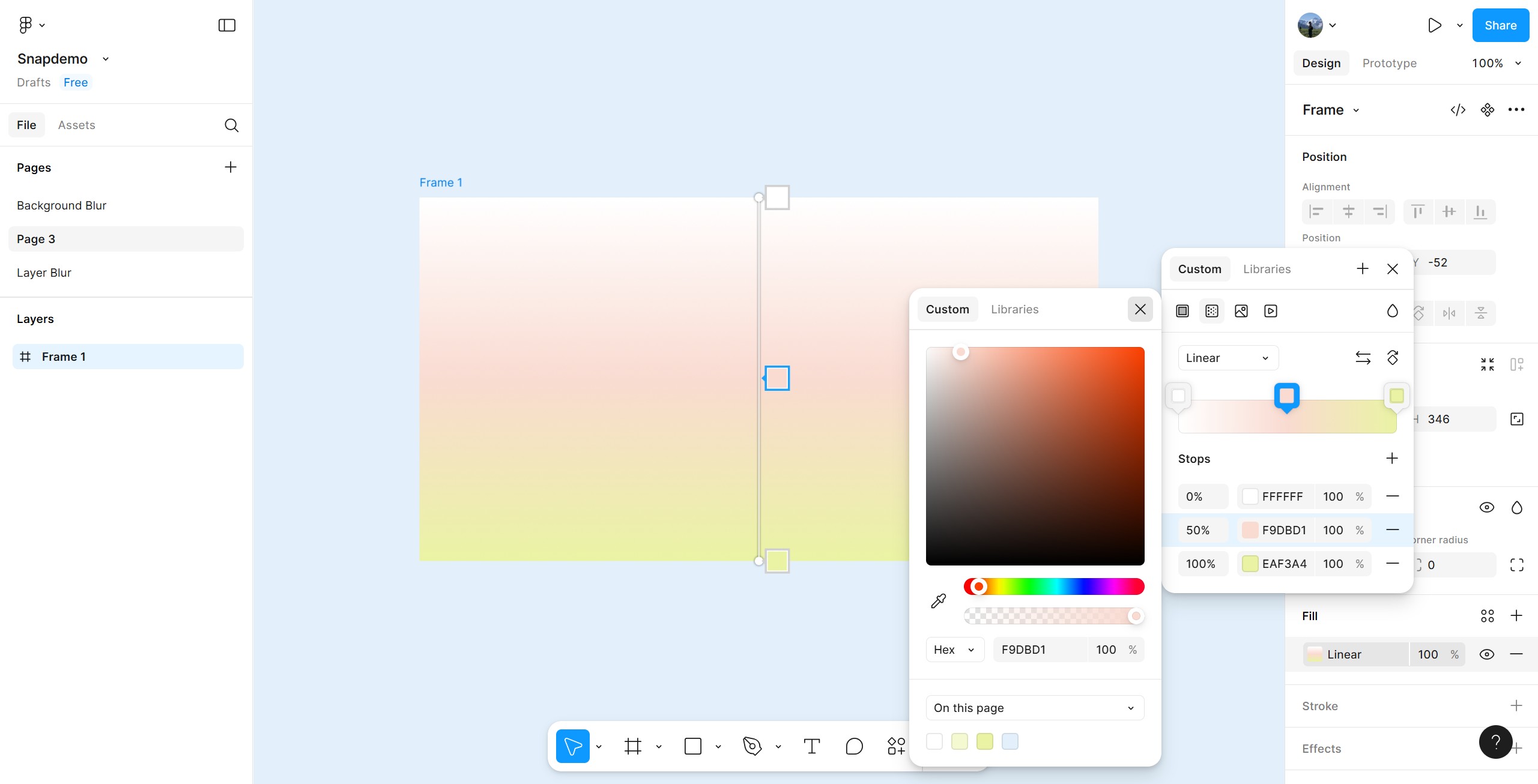
Task: Open the Figma main menu icon
Action: 25,25
